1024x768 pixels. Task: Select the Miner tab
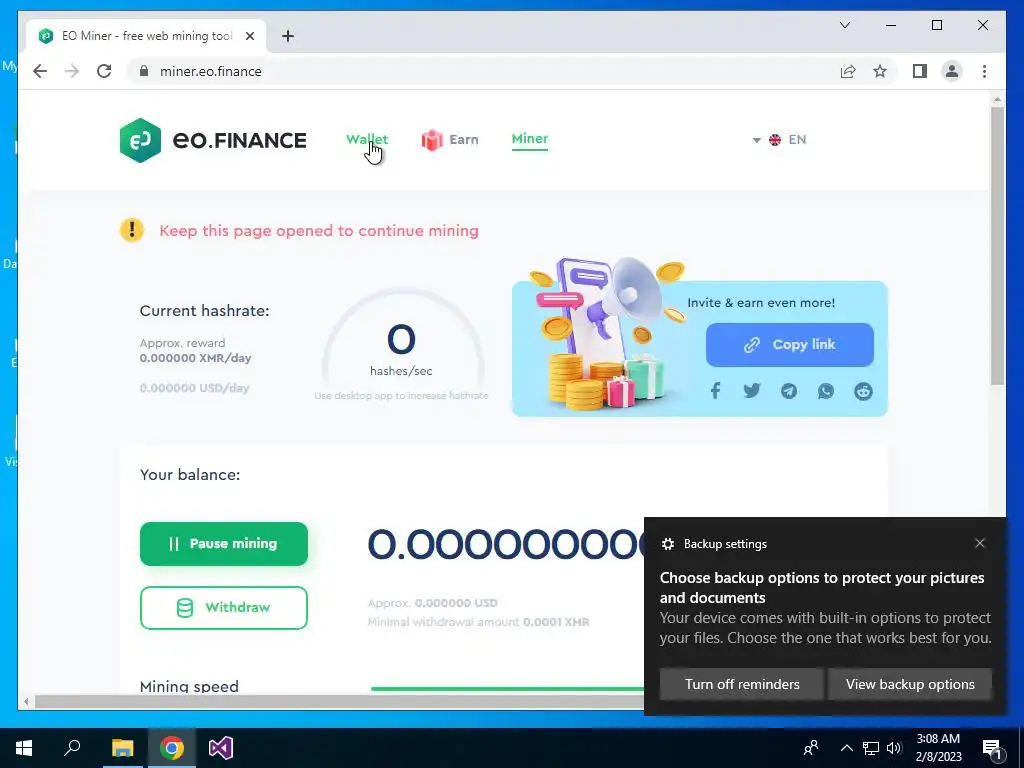pos(530,139)
